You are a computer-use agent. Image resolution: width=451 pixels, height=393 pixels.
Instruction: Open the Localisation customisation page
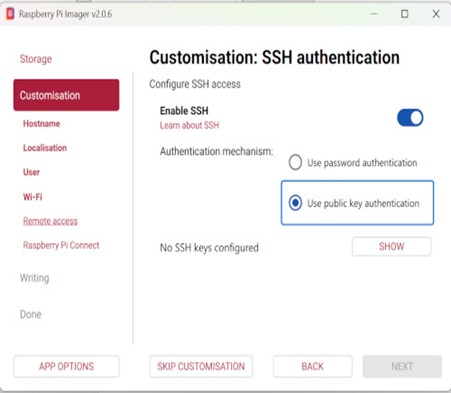point(45,148)
